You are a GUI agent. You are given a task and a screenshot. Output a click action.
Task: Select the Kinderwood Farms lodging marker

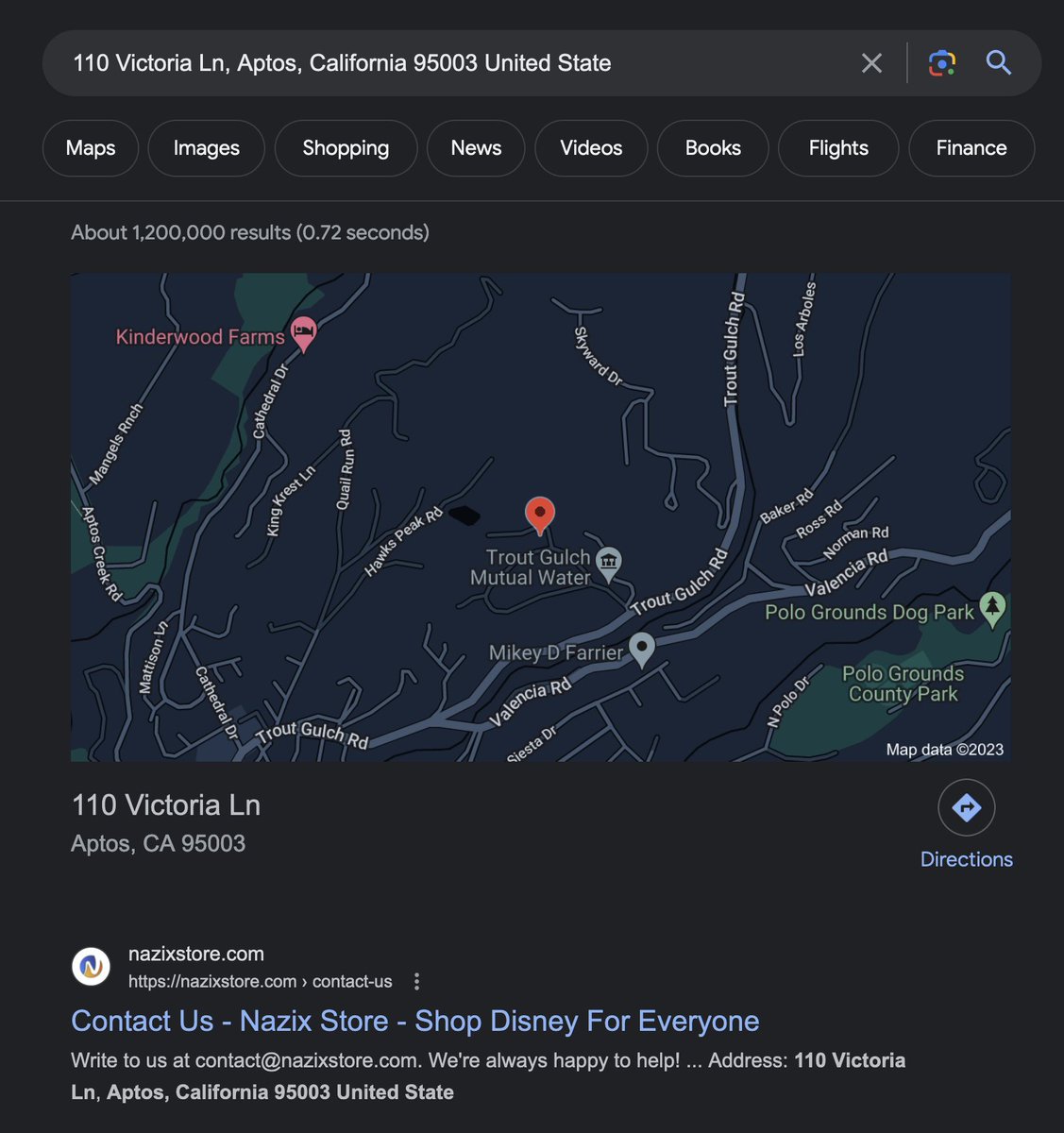[303, 334]
